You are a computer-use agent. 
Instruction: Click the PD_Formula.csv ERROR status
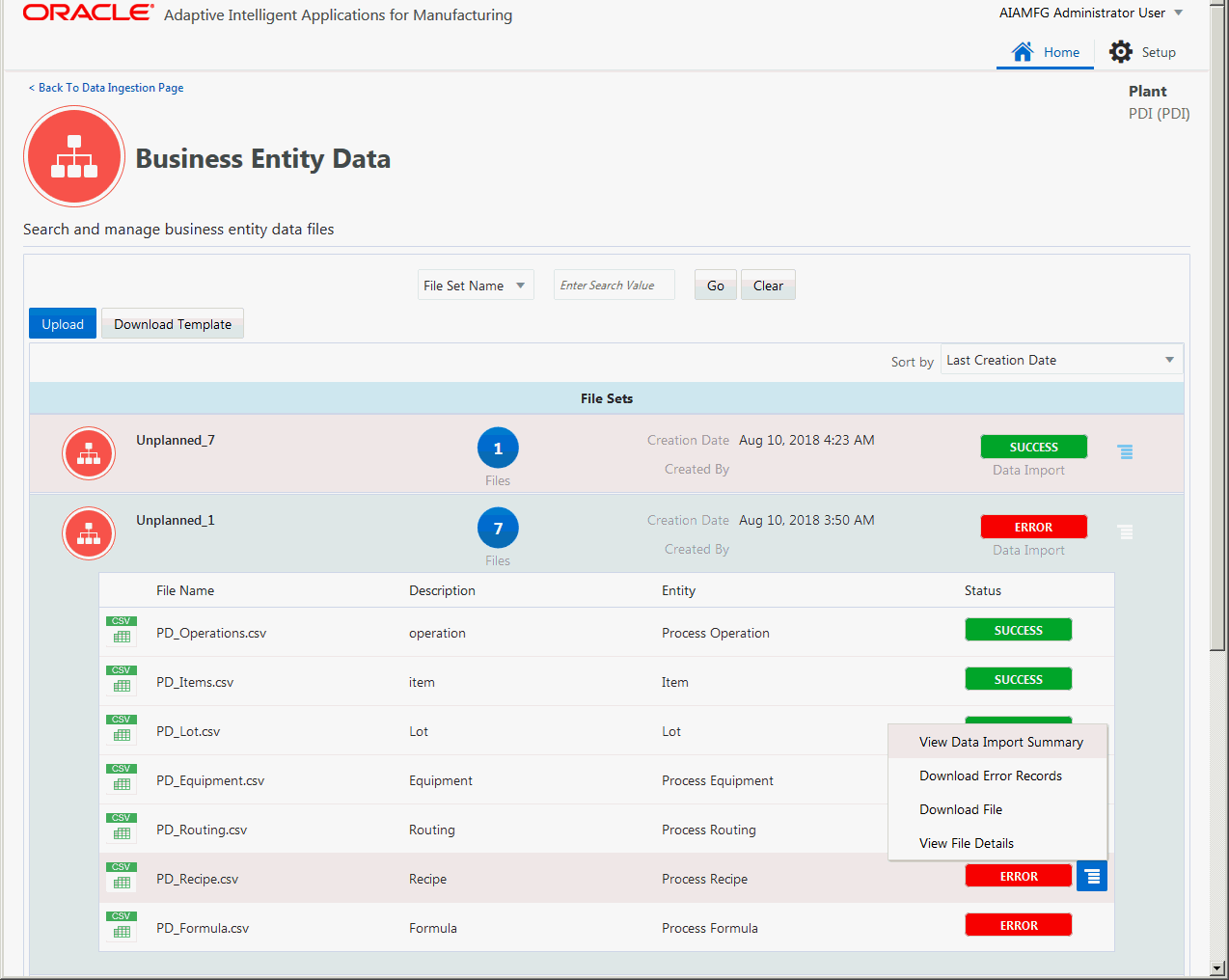pos(1019,925)
